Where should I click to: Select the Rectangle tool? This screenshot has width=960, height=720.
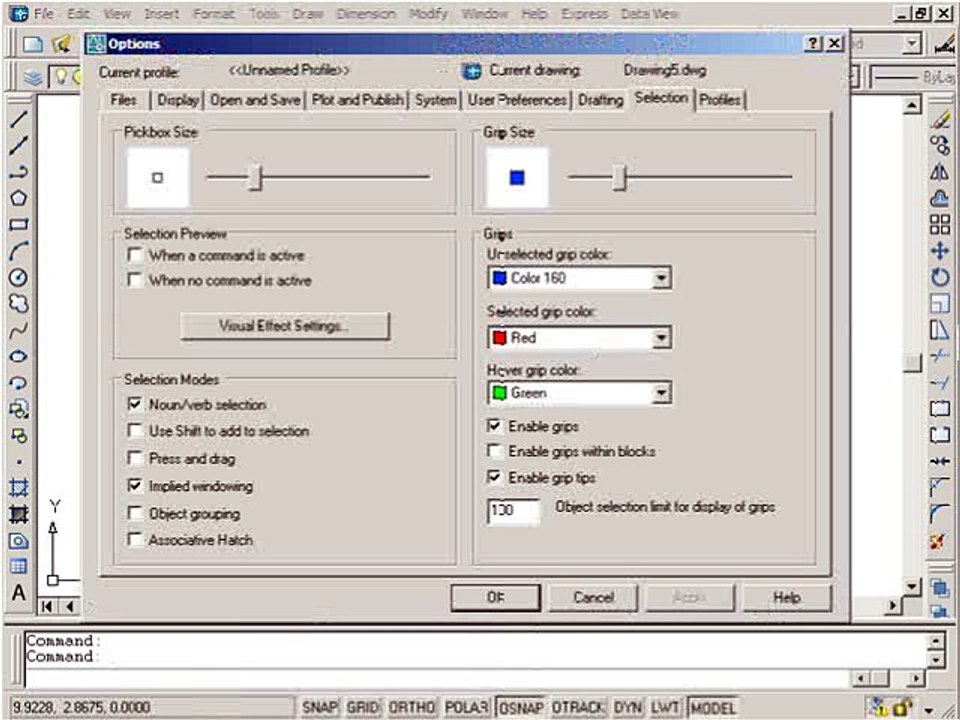click(18, 224)
